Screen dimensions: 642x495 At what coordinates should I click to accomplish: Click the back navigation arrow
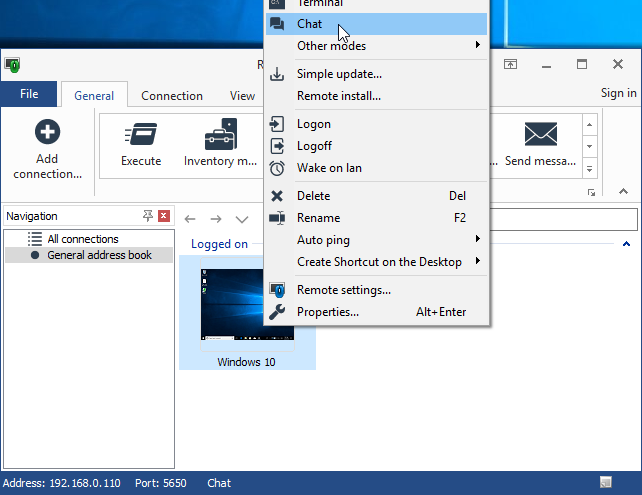coord(190,219)
